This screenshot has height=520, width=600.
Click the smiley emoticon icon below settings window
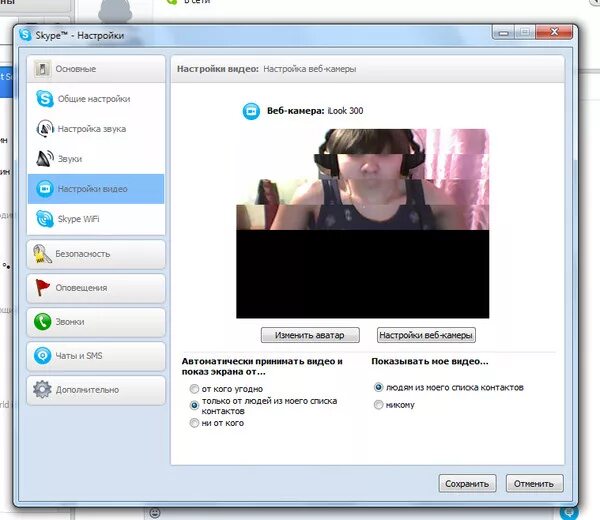(x=155, y=513)
